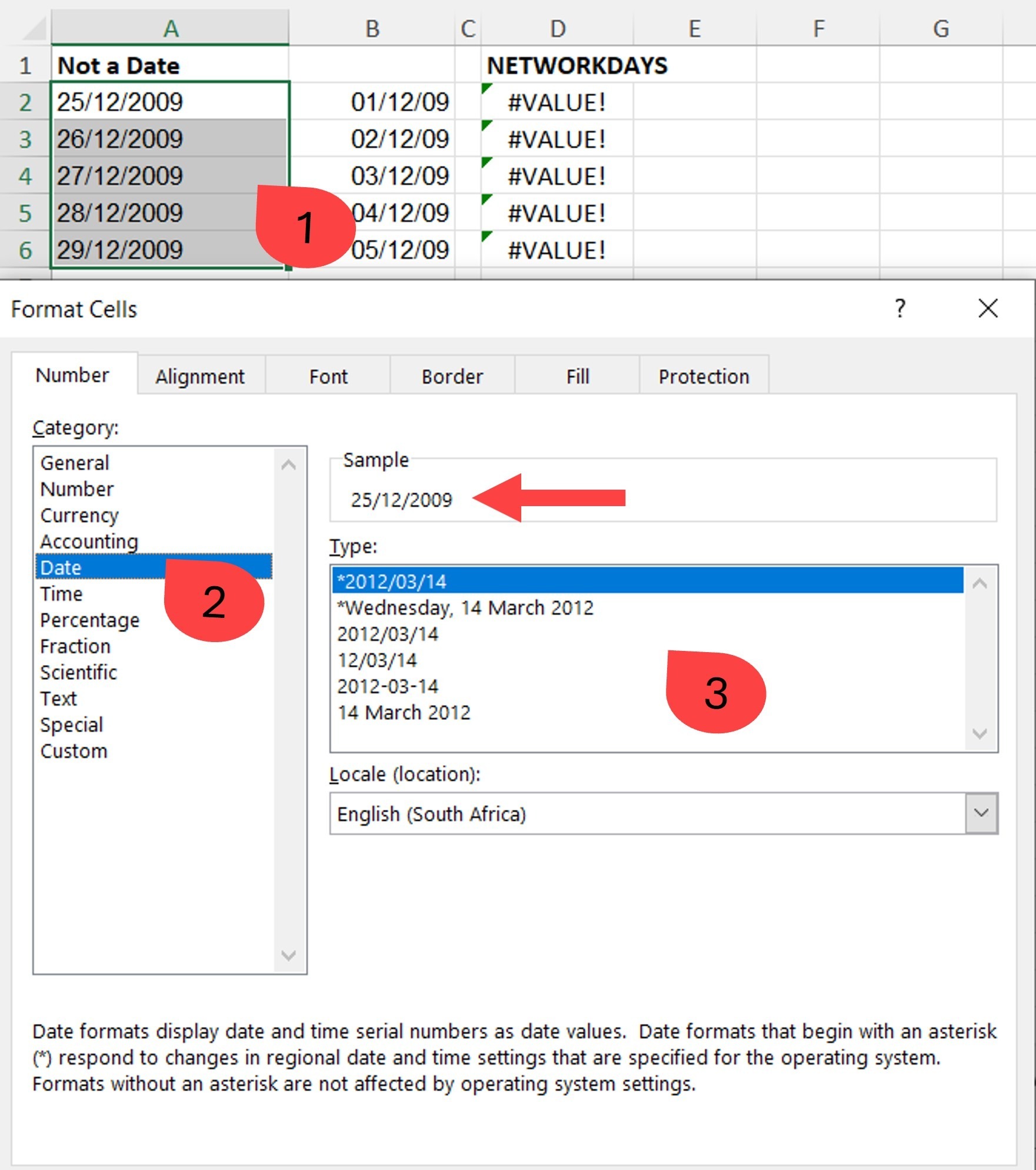This screenshot has width=1036, height=1170.
Task: Click the Type list scroll-down arrow
Action: (x=978, y=732)
